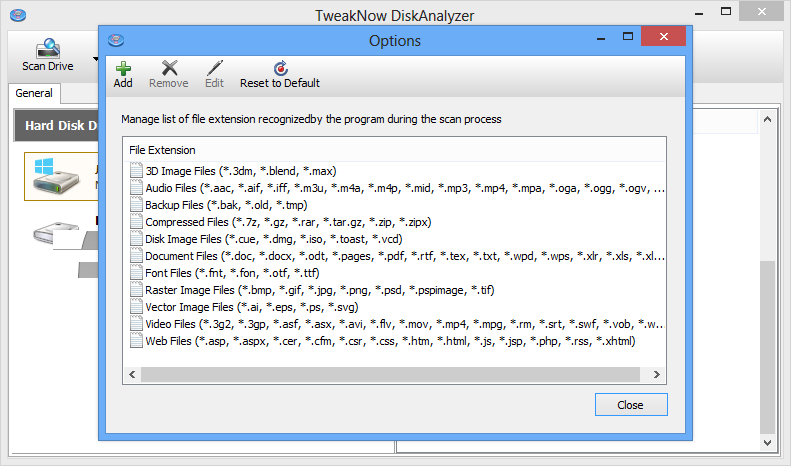
Task: Maximize the Options dialog
Action: (x=628, y=37)
